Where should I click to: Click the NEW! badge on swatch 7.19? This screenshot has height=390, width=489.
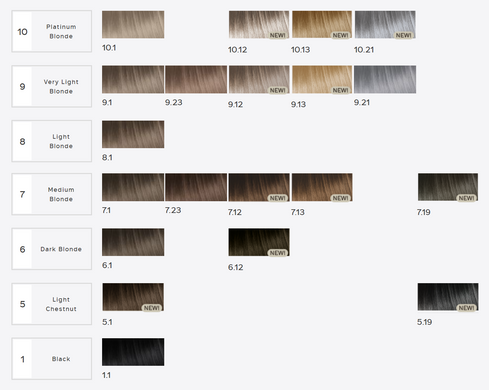(x=466, y=198)
